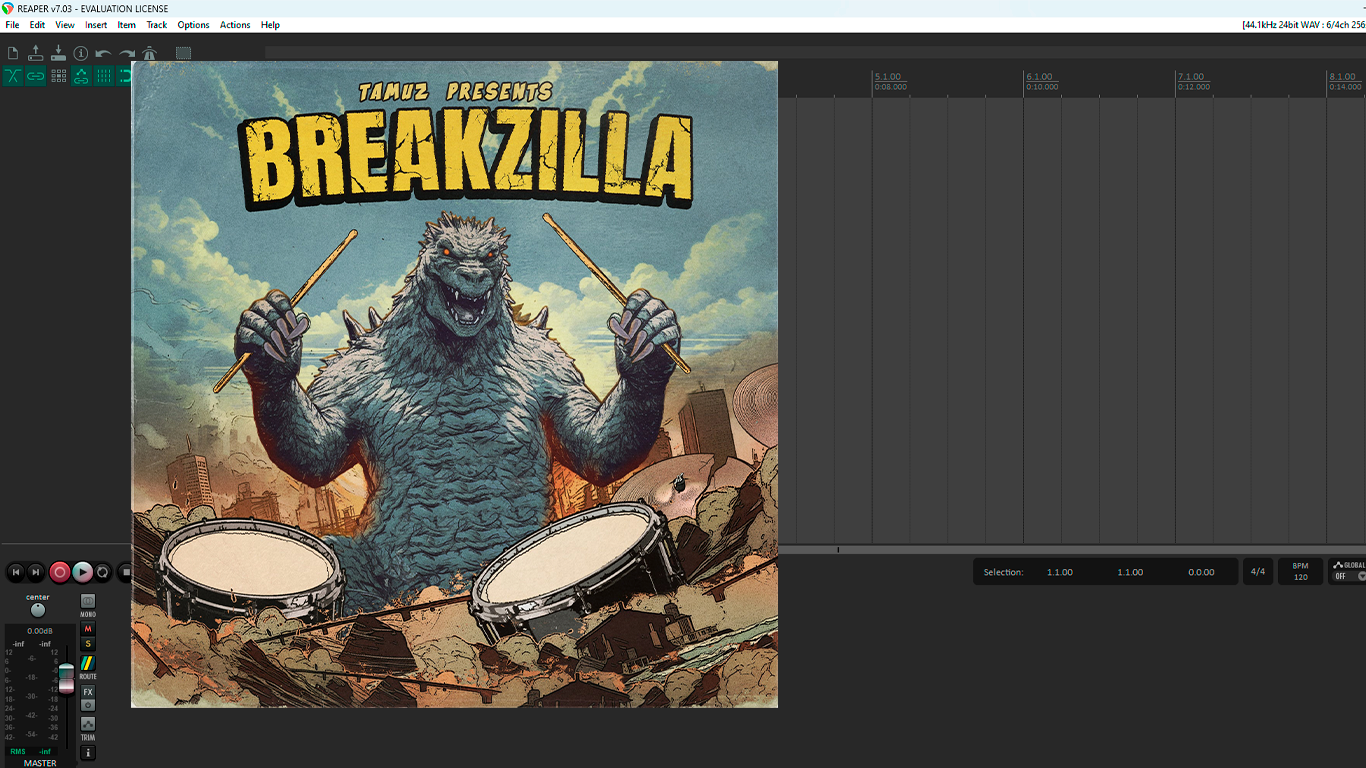Open master TRIM envelope button
Viewport: 1366px width, 768px height.
[x=88, y=724]
